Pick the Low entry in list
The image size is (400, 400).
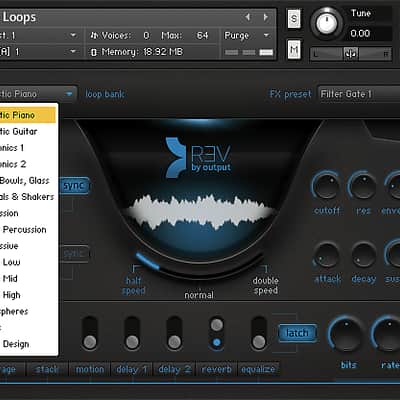coord(28,262)
